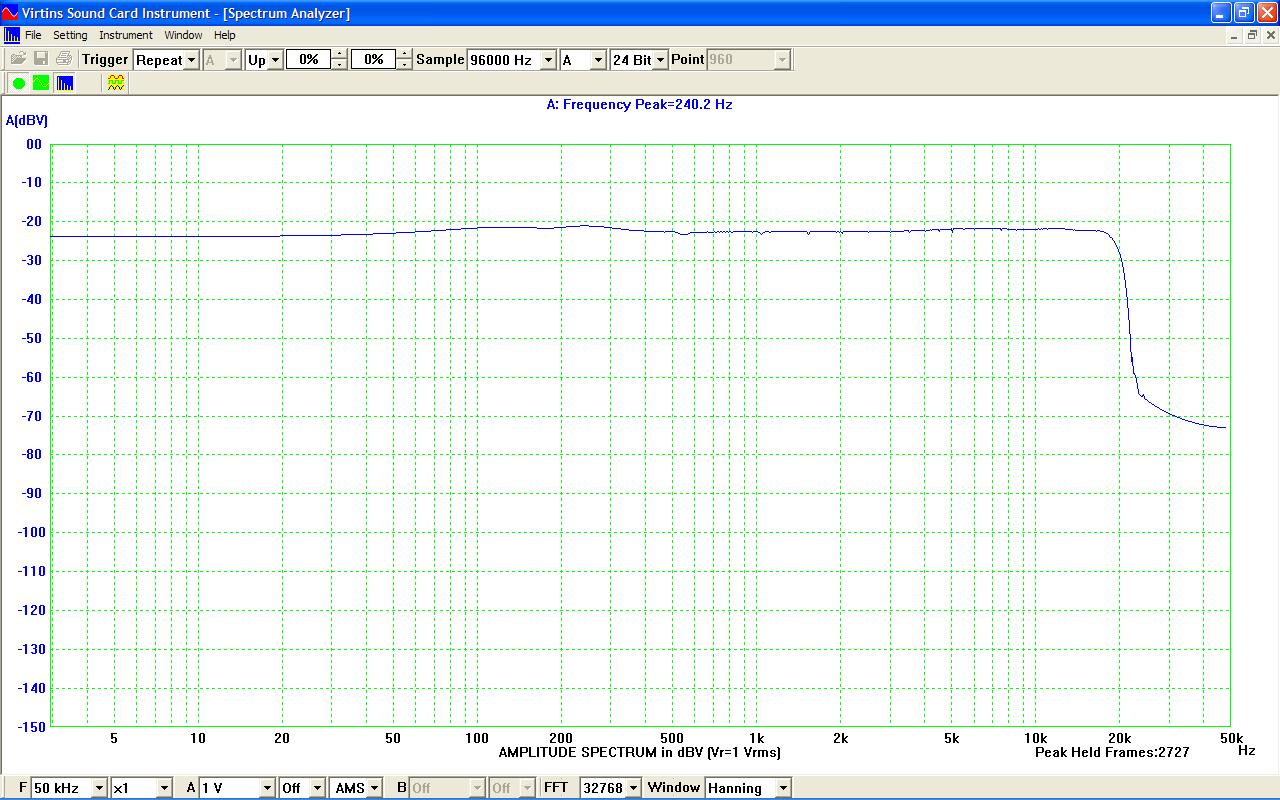Click the 20k frequency axis label
The width and height of the screenshot is (1280, 800).
(x=1119, y=738)
